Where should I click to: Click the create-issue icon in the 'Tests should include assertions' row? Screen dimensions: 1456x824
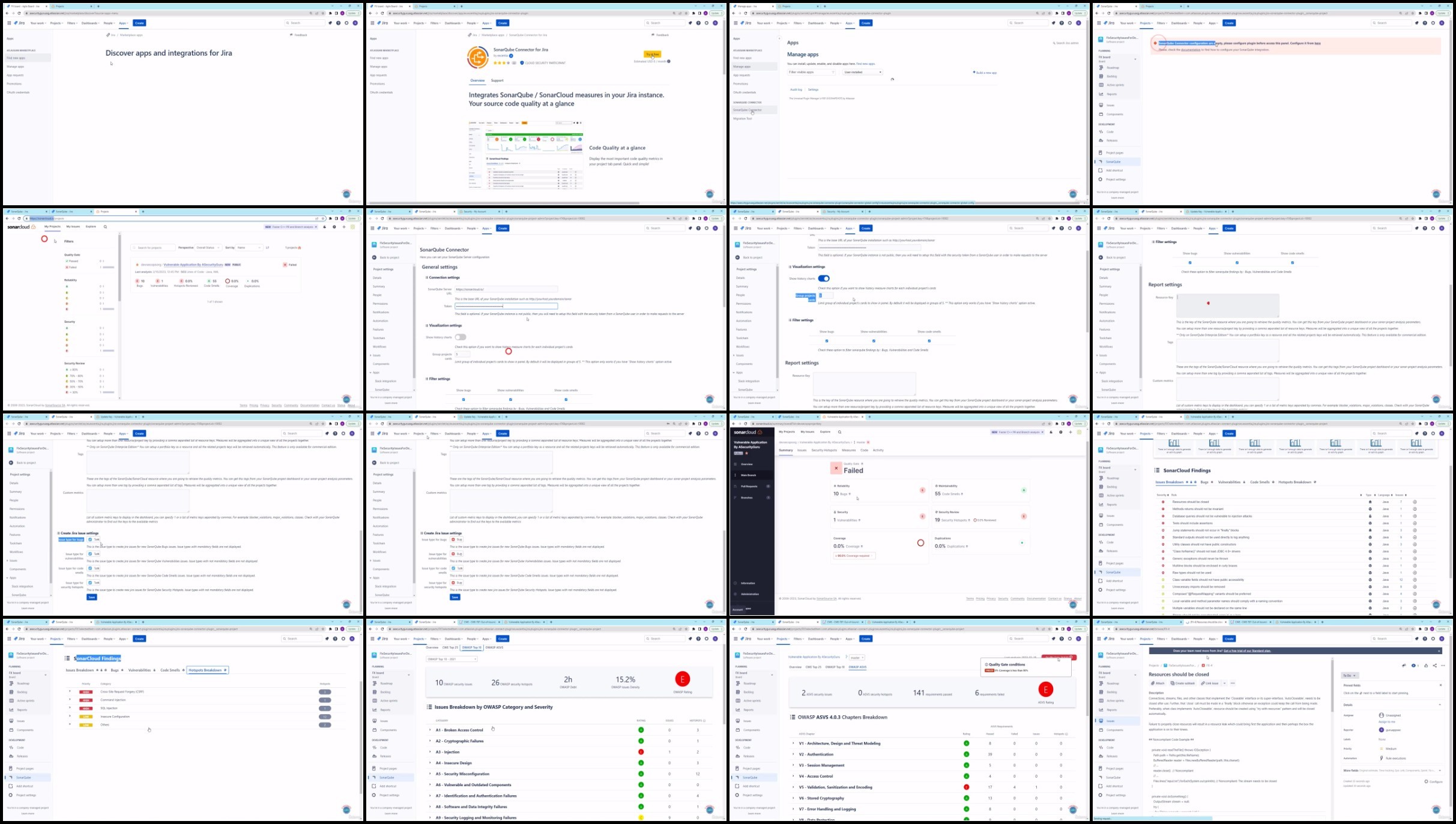click(1415, 523)
